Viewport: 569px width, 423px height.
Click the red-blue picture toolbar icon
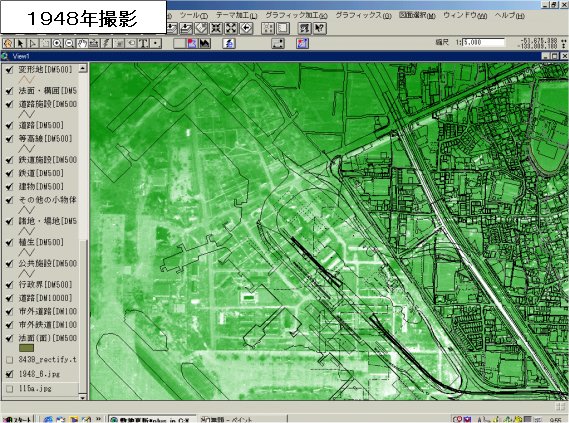point(192,44)
